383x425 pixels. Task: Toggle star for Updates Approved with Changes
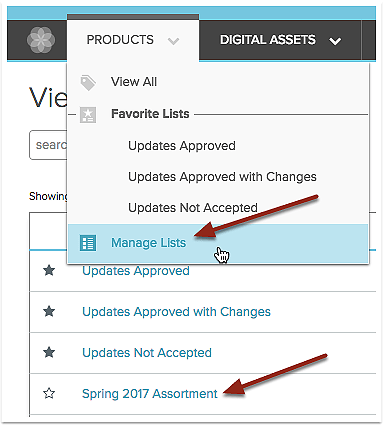(x=49, y=312)
